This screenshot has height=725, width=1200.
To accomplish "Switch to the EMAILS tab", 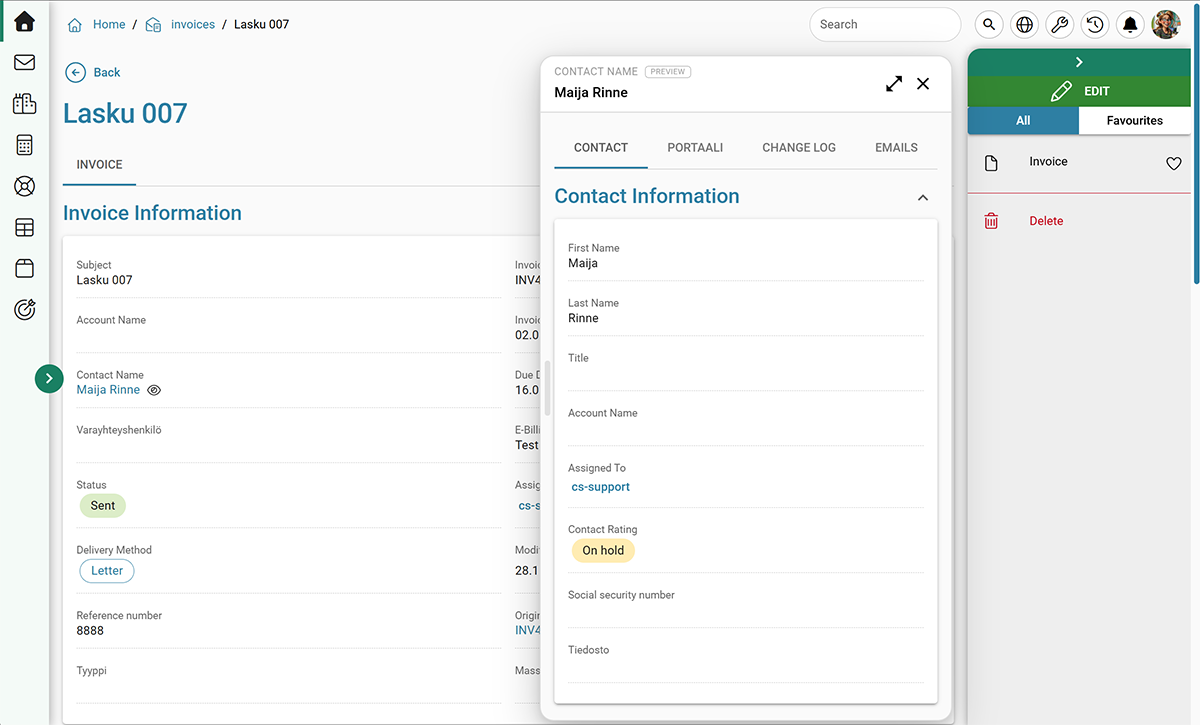I will click(x=896, y=148).
